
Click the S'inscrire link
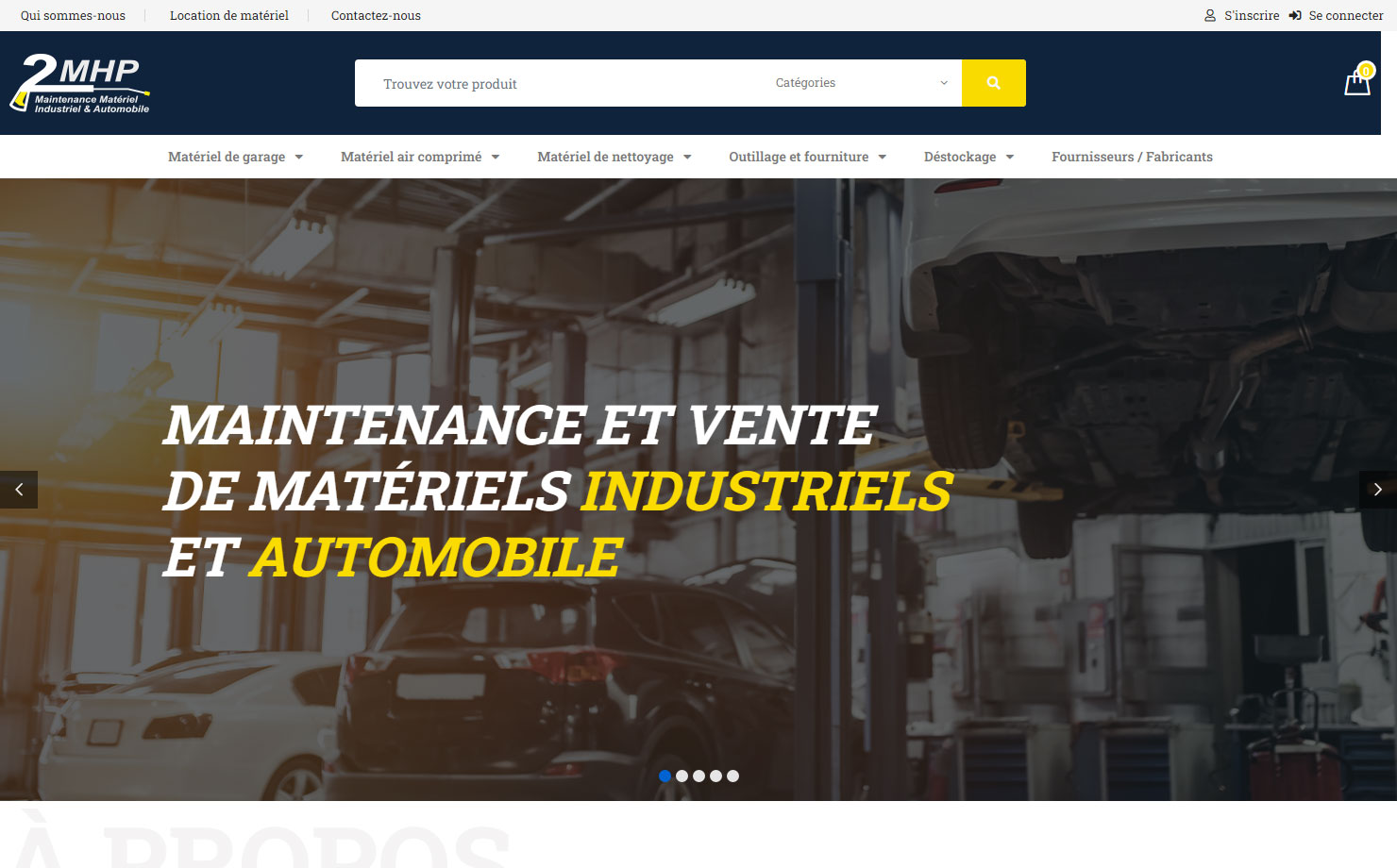click(x=1252, y=15)
